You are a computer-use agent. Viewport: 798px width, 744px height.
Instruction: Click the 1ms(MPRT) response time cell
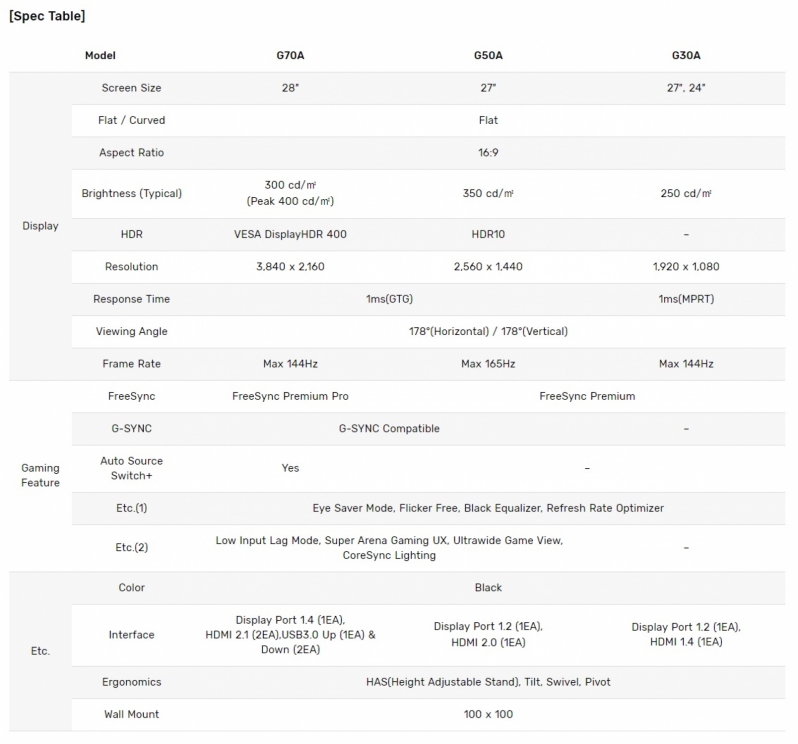(686, 299)
